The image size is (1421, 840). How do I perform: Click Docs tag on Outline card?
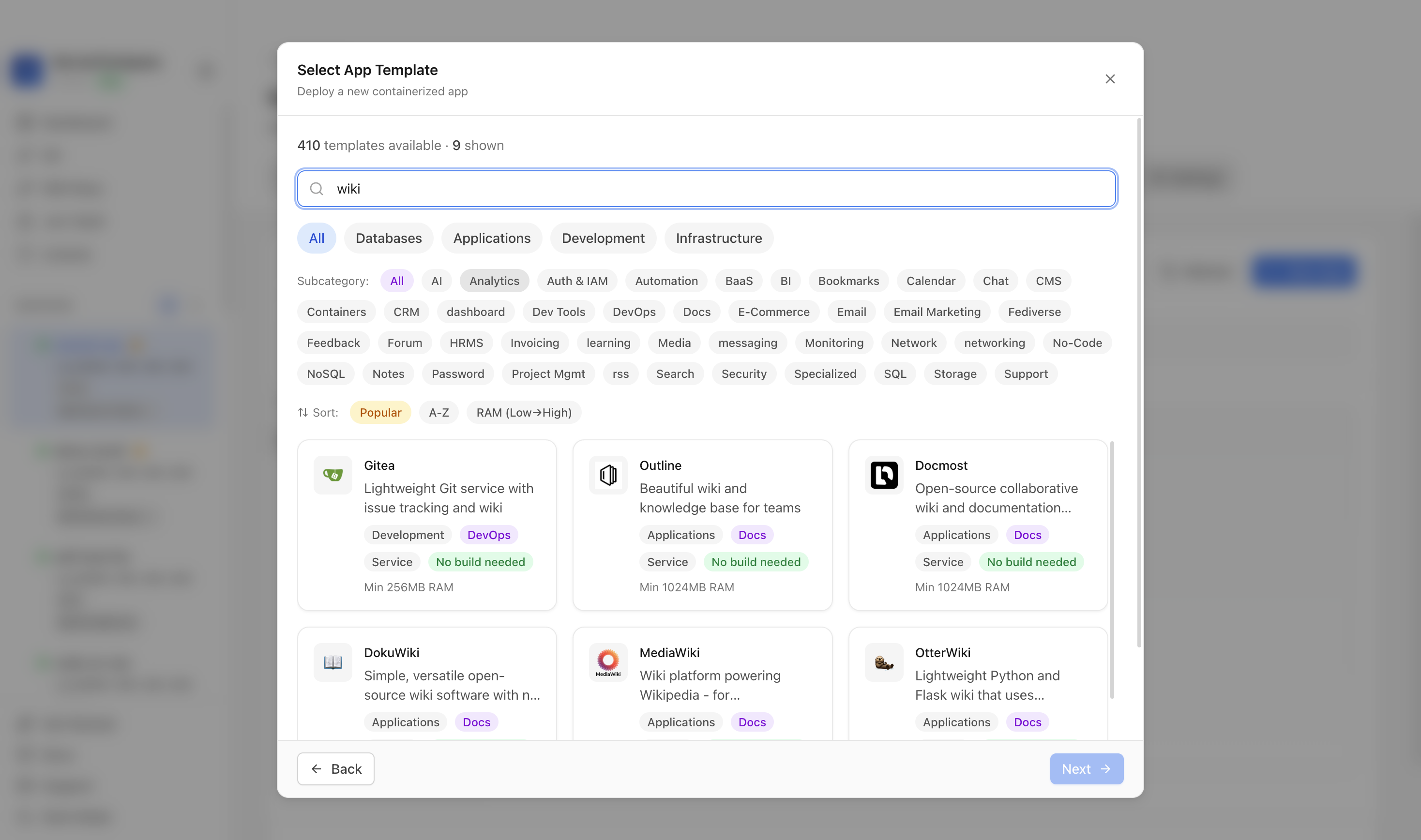click(x=752, y=535)
